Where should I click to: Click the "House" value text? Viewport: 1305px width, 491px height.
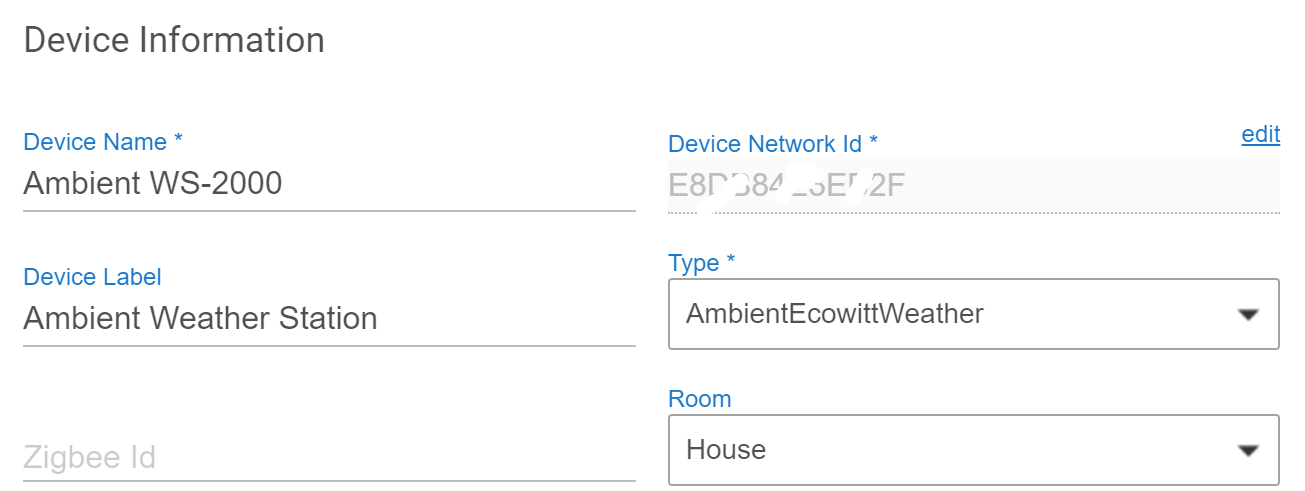click(x=726, y=450)
